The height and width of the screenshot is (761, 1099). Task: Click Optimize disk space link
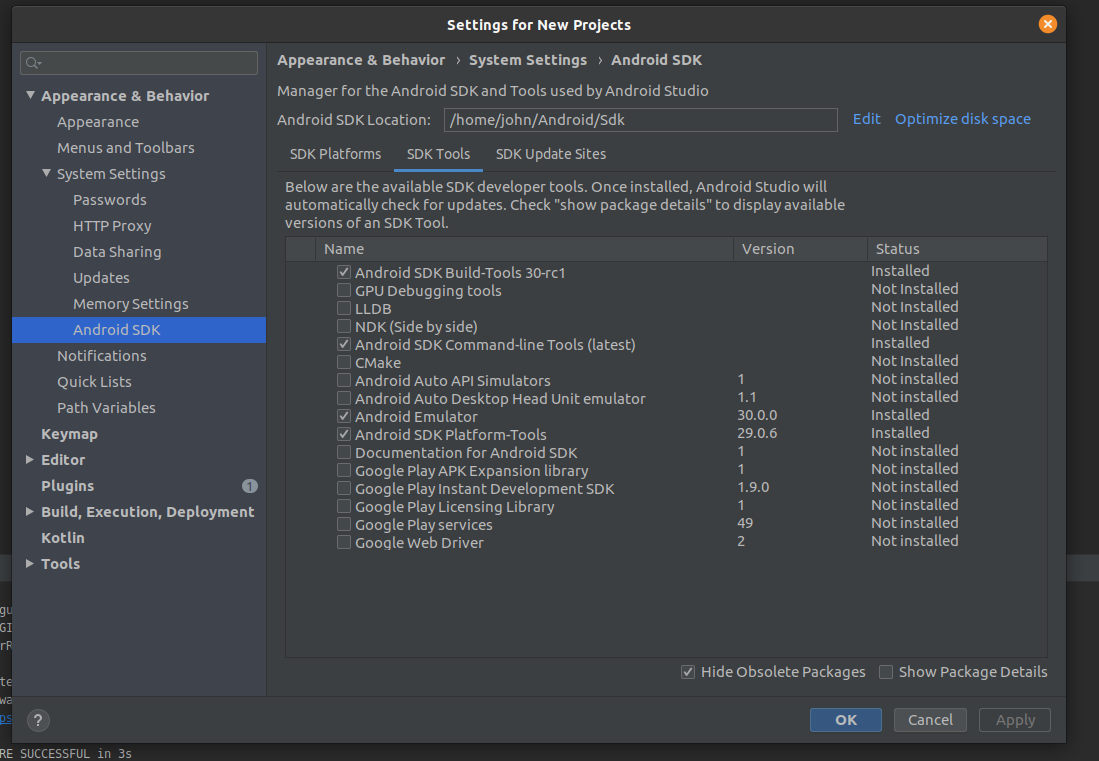click(962, 119)
